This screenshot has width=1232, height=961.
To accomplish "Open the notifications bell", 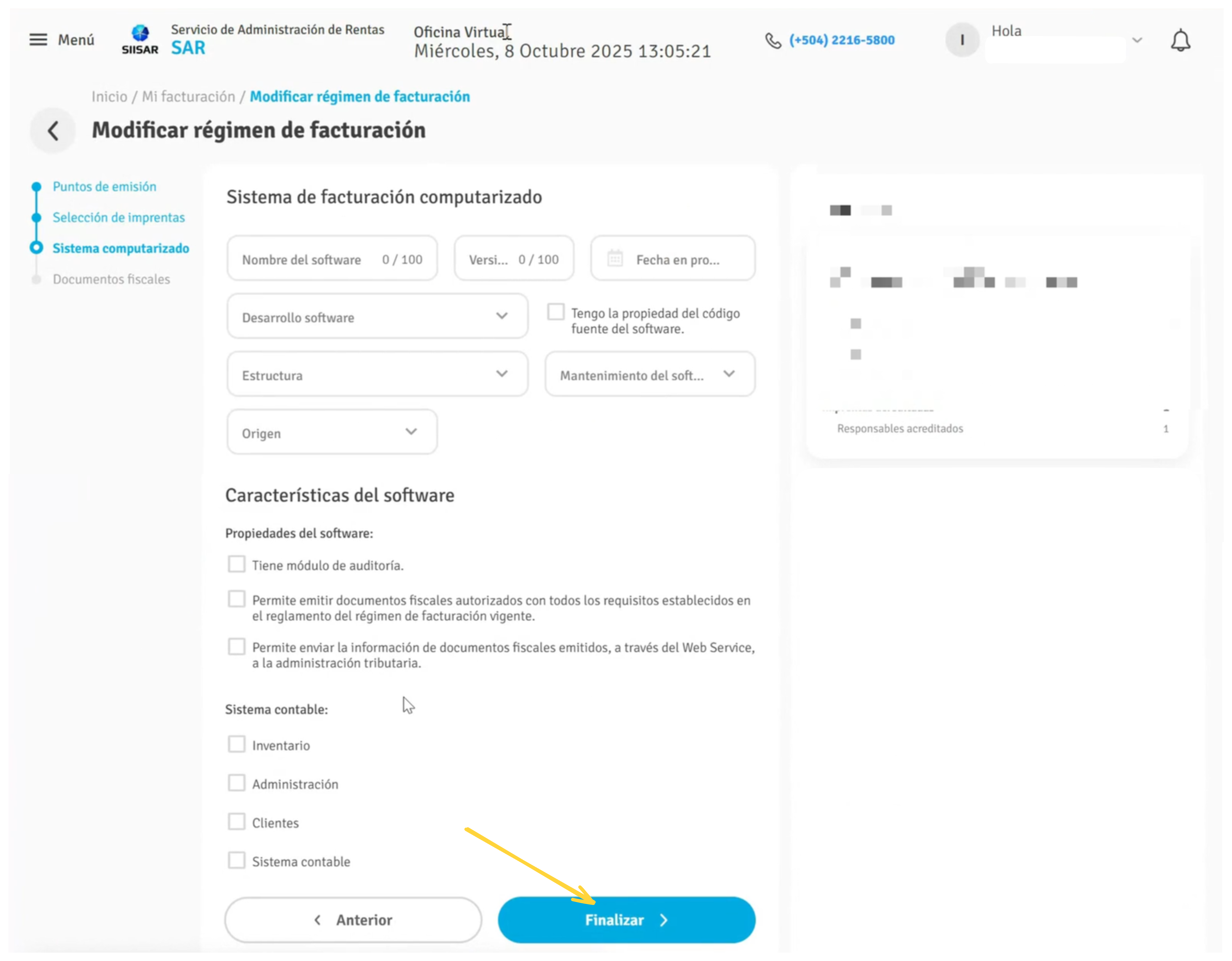I will click(x=1180, y=41).
